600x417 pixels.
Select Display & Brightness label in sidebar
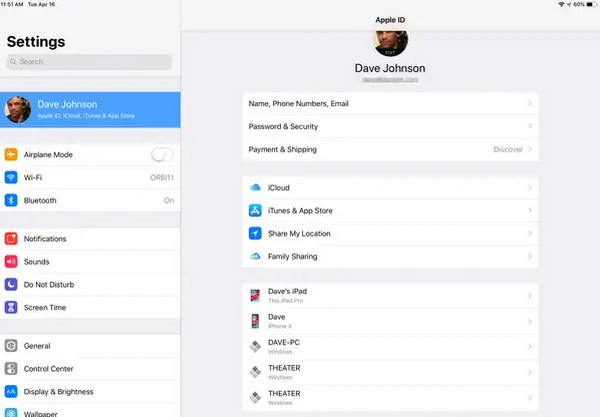click(x=59, y=392)
